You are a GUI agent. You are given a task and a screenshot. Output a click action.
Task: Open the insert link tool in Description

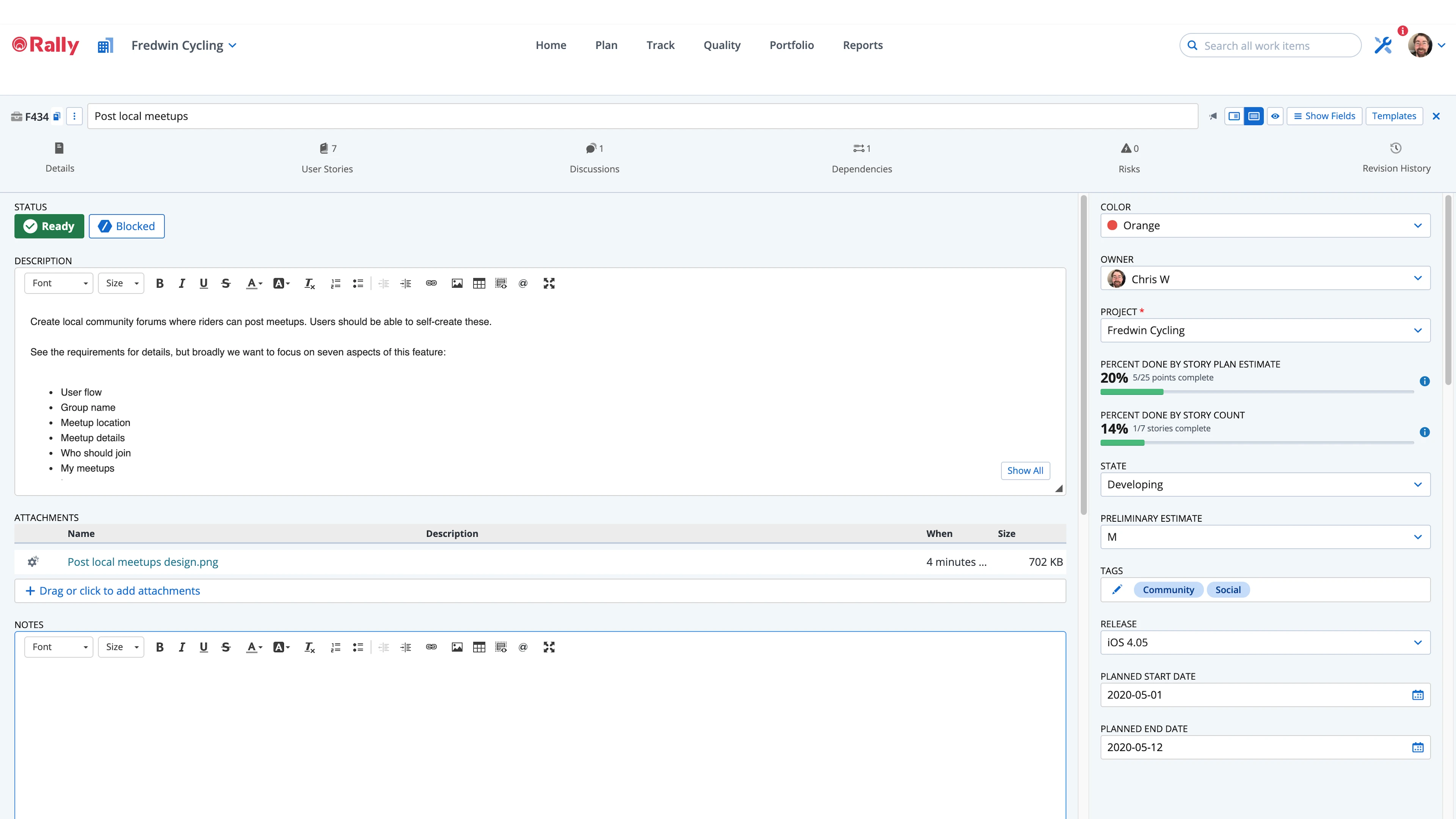tap(431, 283)
